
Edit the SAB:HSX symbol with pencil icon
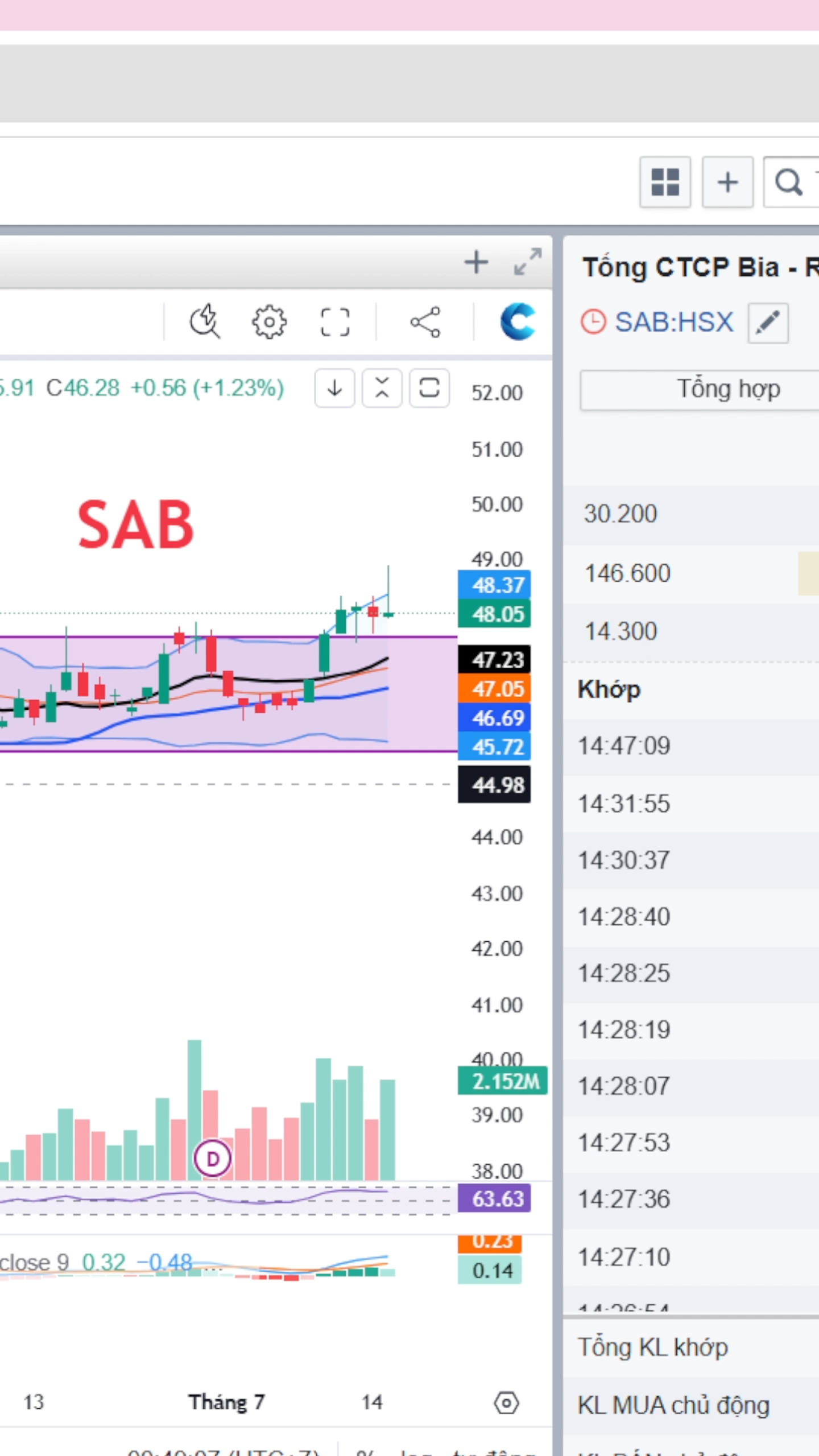pyautogui.click(x=768, y=323)
